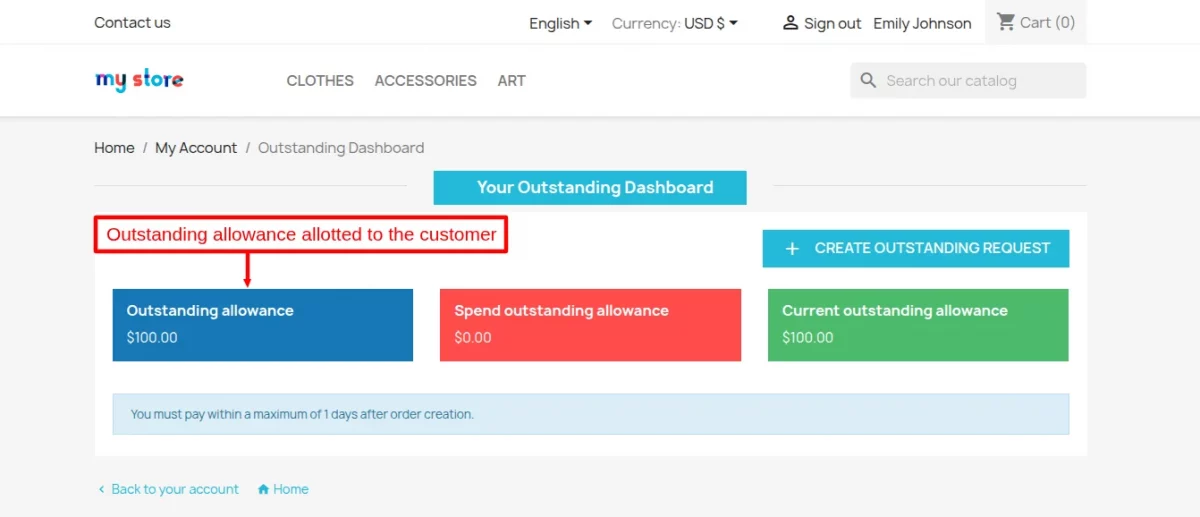
Task: Click the Emily Johnson account name
Action: [922, 23]
